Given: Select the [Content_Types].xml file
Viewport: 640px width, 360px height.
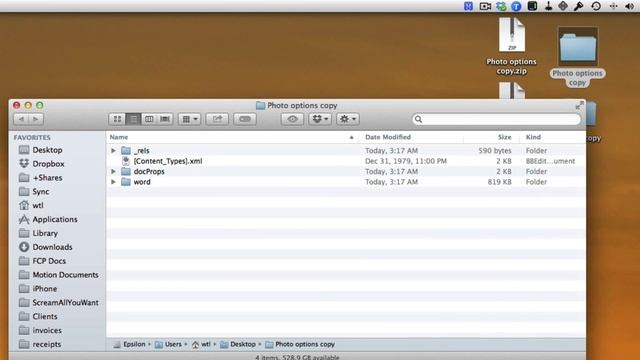Looking at the screenshot, I should coord(168,161).
